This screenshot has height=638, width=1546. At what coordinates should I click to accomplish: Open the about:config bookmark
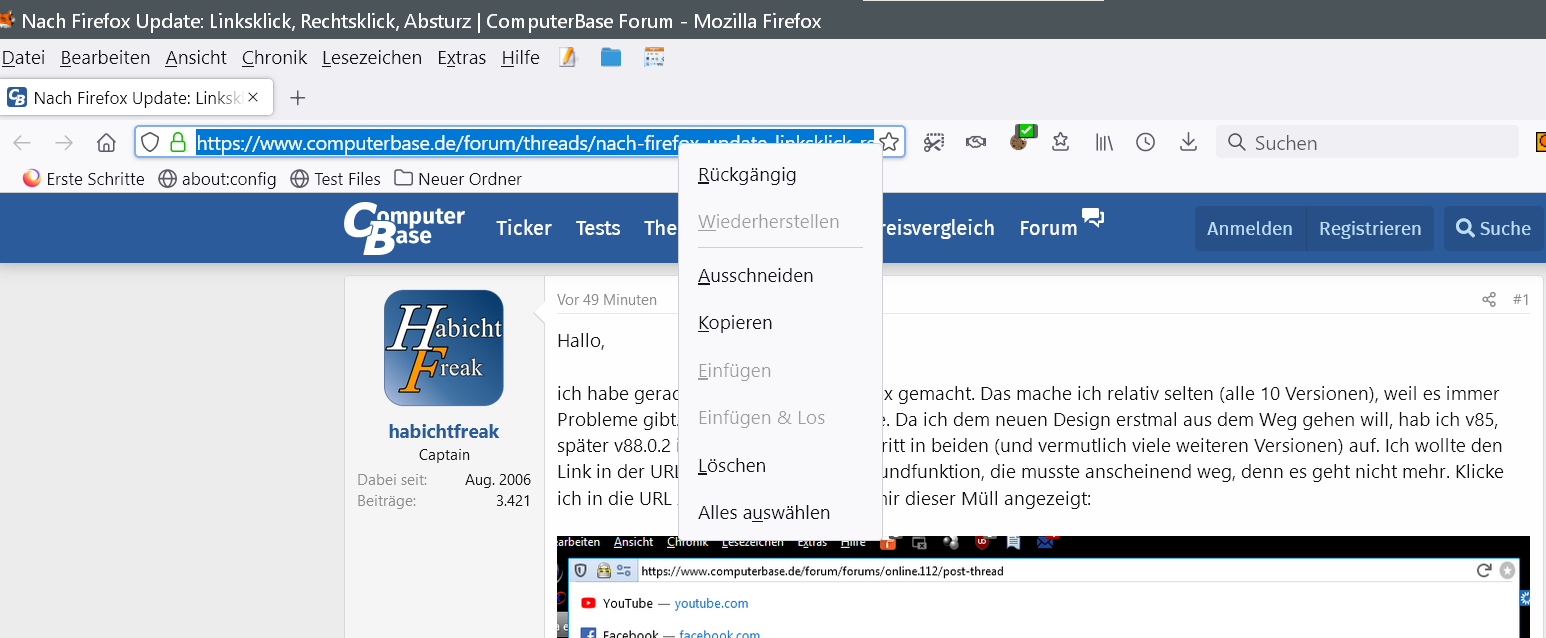(x=218, y=179)
